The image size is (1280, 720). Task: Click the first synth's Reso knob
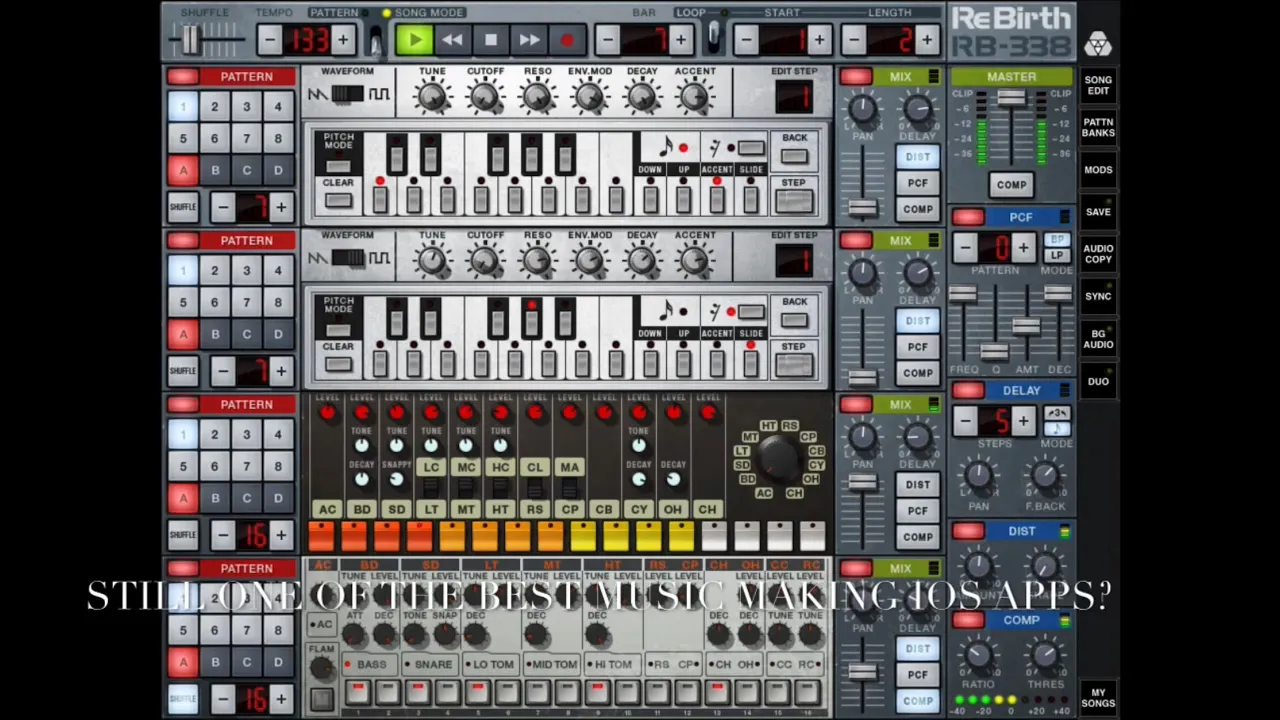[x=537, y=96]
